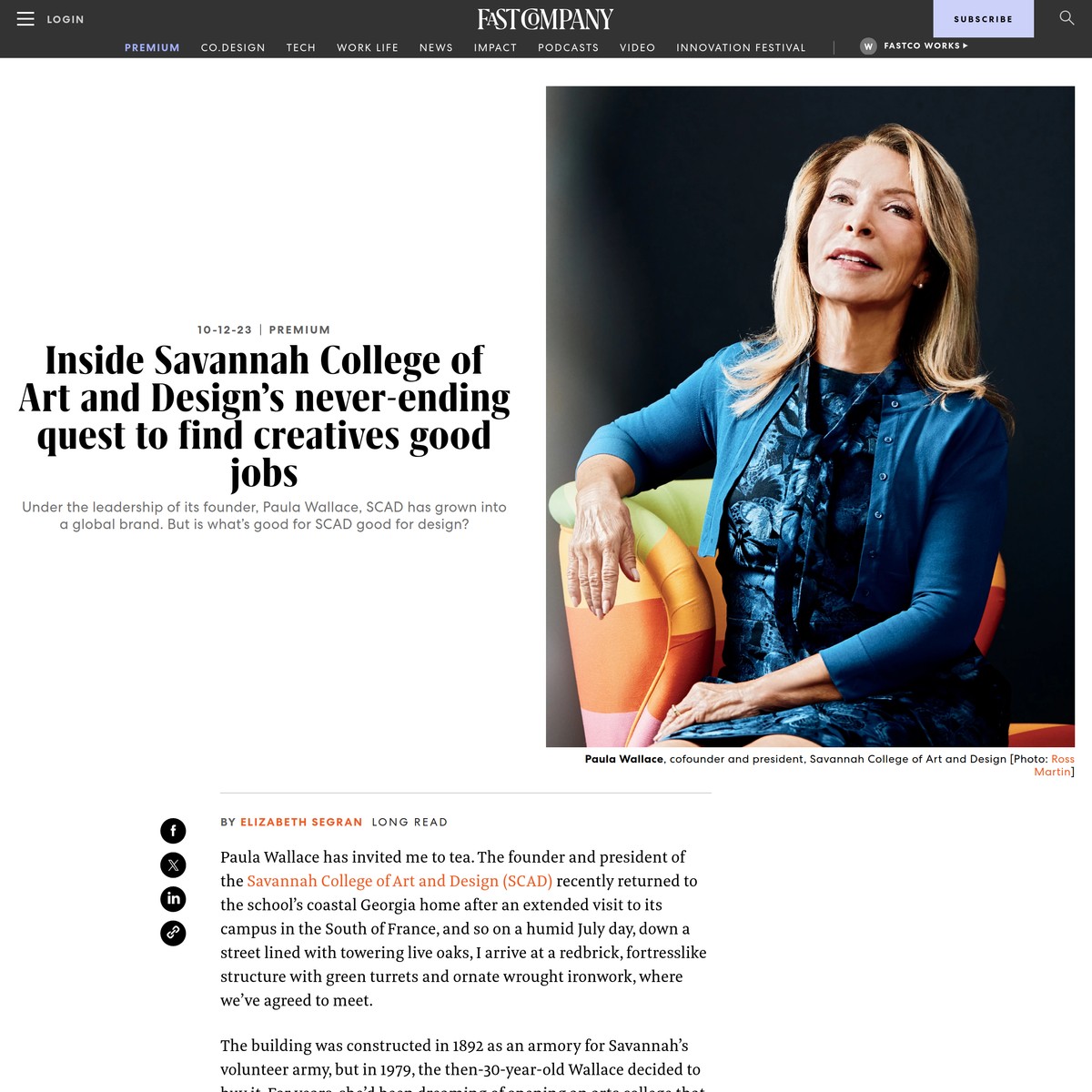Click the Subscribe button
The width and height of the screenshot is (1092, 1092).
tap(984, 18)
